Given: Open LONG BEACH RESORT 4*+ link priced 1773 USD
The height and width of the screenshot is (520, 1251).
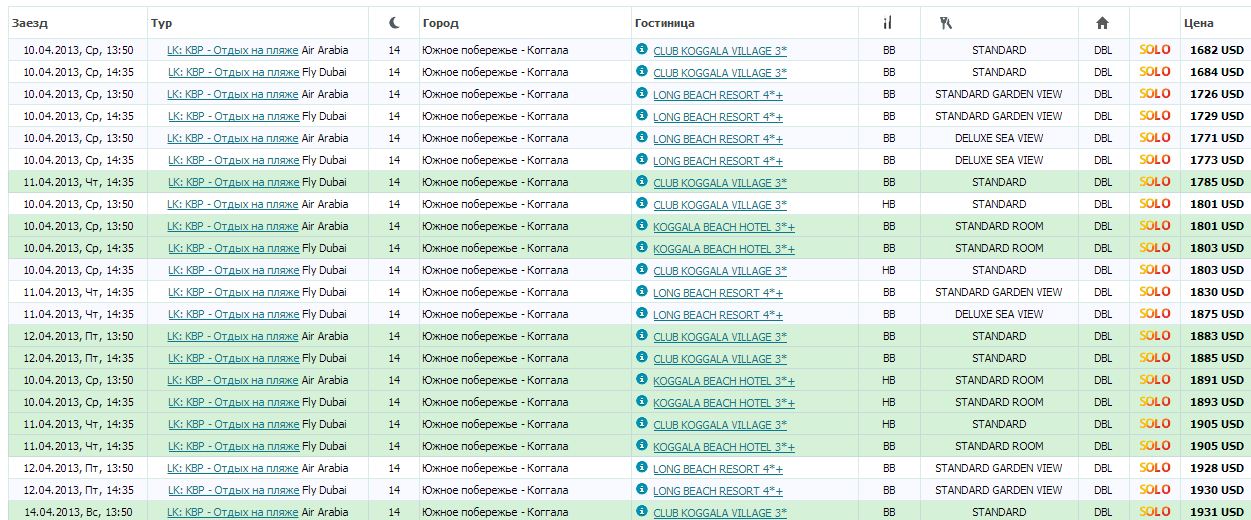Looking at the screenshot, I should coord(718,161).
